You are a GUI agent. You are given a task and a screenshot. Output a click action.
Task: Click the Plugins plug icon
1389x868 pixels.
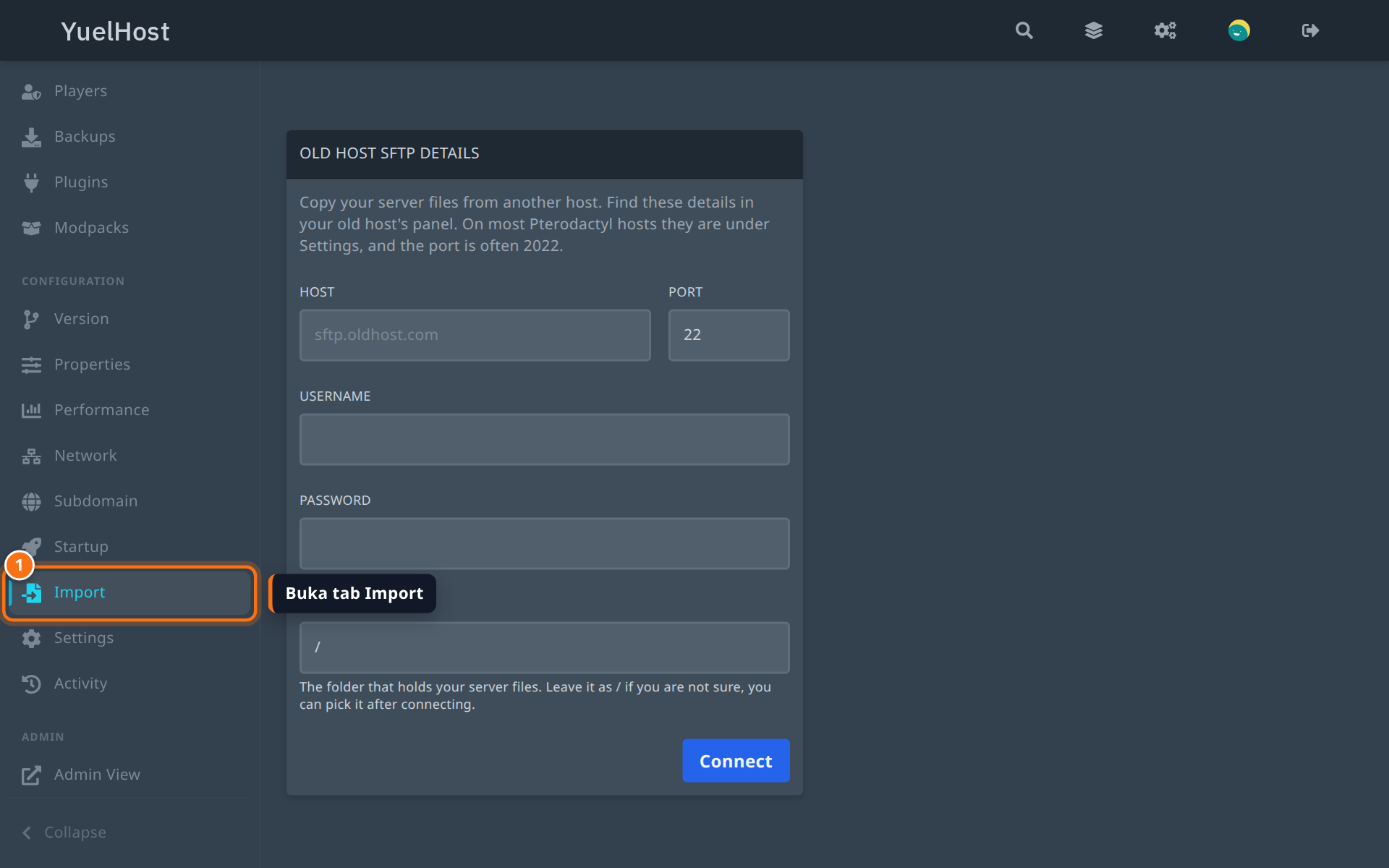tap(31, 182)
